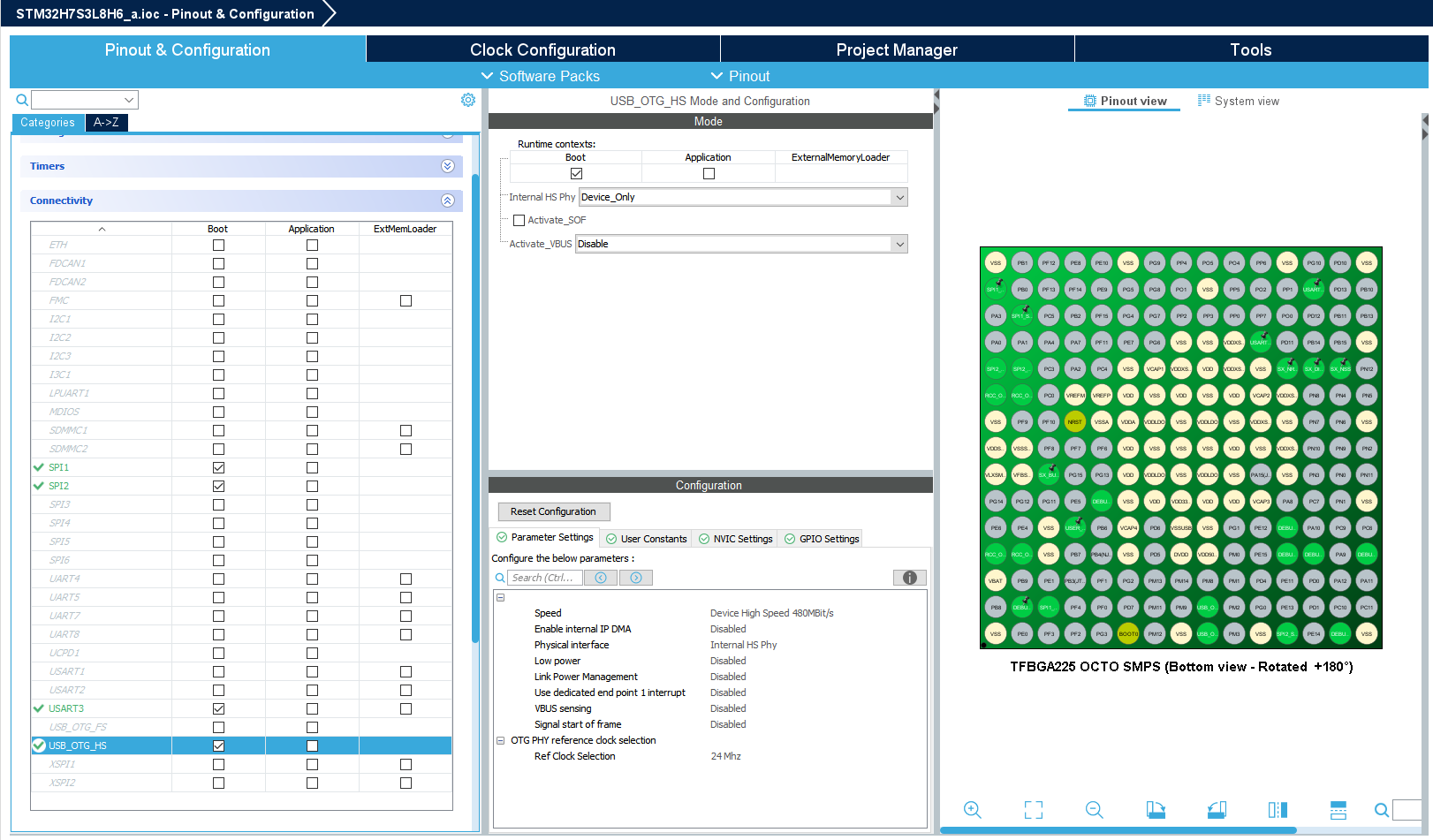Open the pinout layout settings gear icon
1433x840 pixels.
468,100
